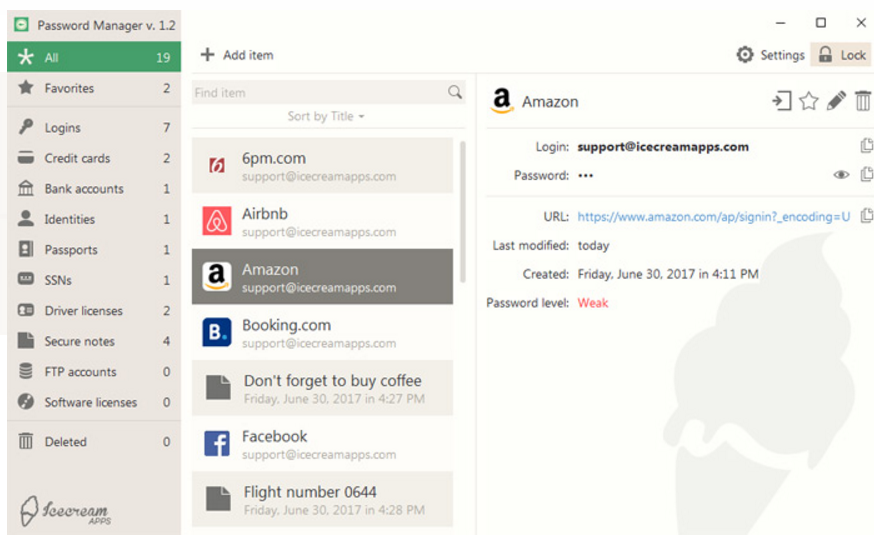Click the Credit cards card icon

tap(26, 157)
